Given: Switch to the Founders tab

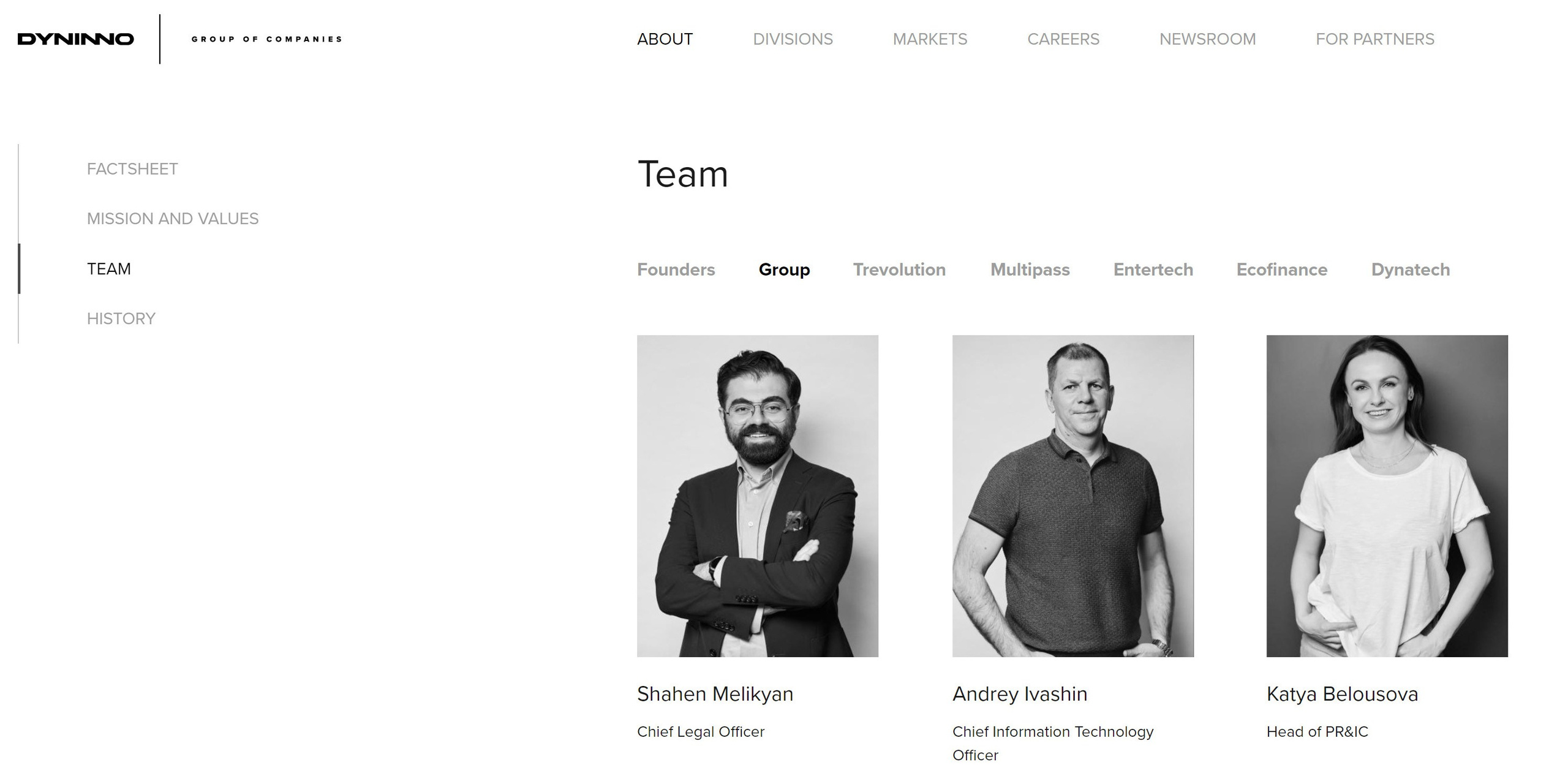Looking at the screenshot, I should 676,269.
